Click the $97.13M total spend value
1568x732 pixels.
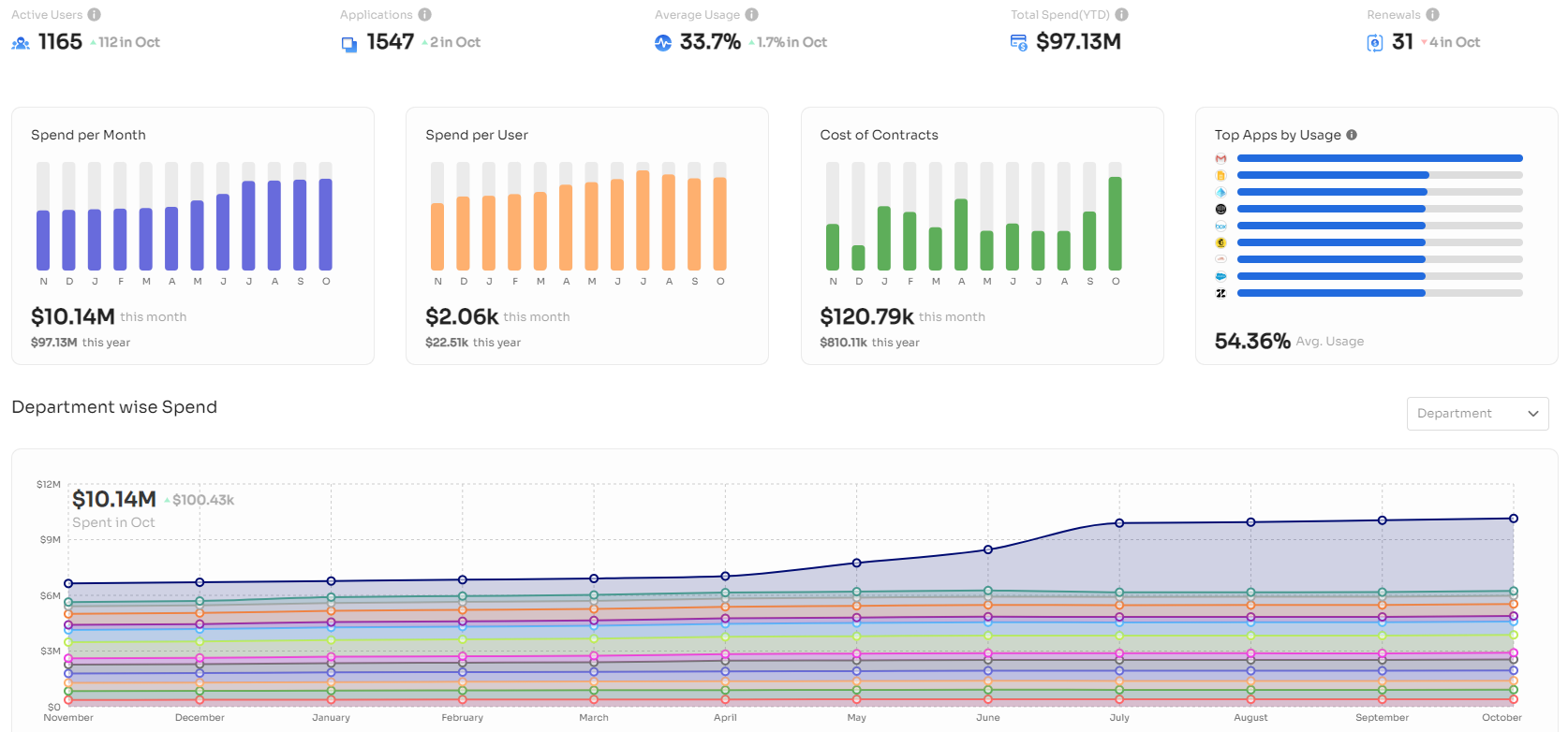point(1078,42)
